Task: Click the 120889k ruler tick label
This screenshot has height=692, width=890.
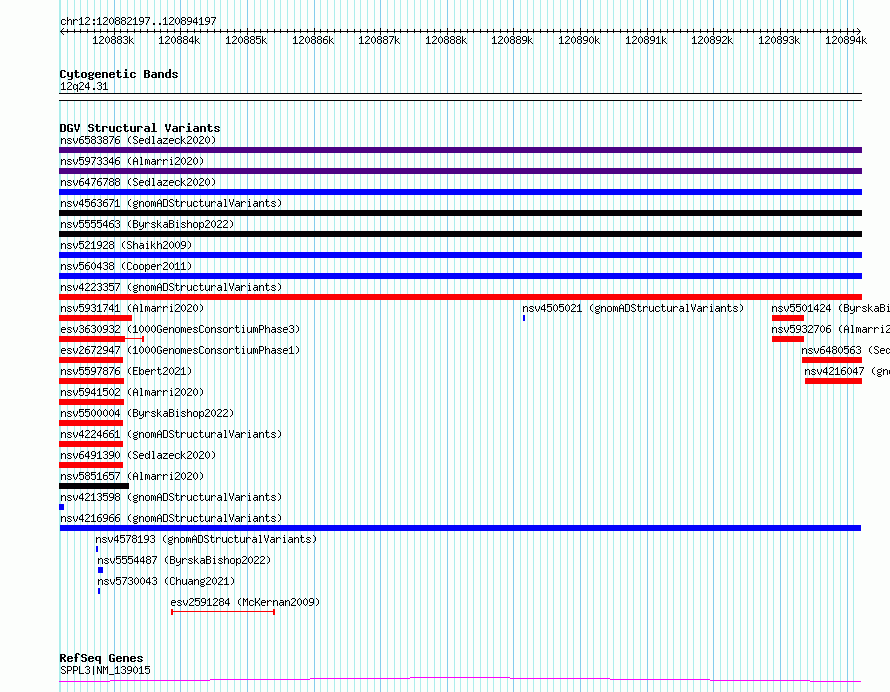Action: pyautogui.click(x=512, y=40)
